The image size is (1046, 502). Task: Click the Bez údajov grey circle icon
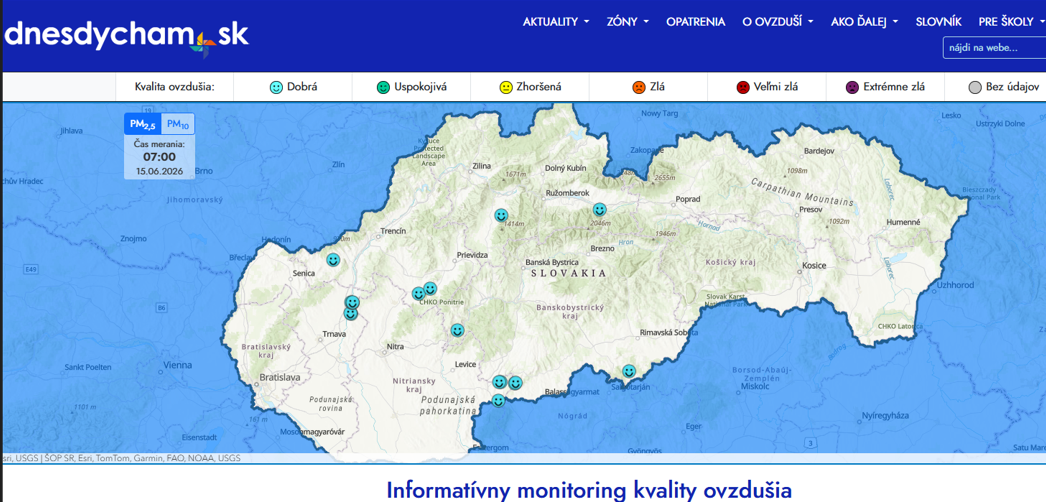pos(975,87)
